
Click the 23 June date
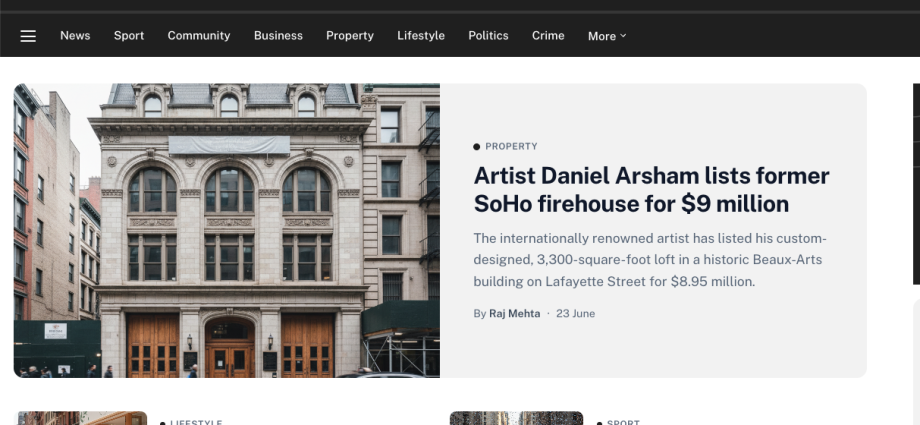[576, 313]
